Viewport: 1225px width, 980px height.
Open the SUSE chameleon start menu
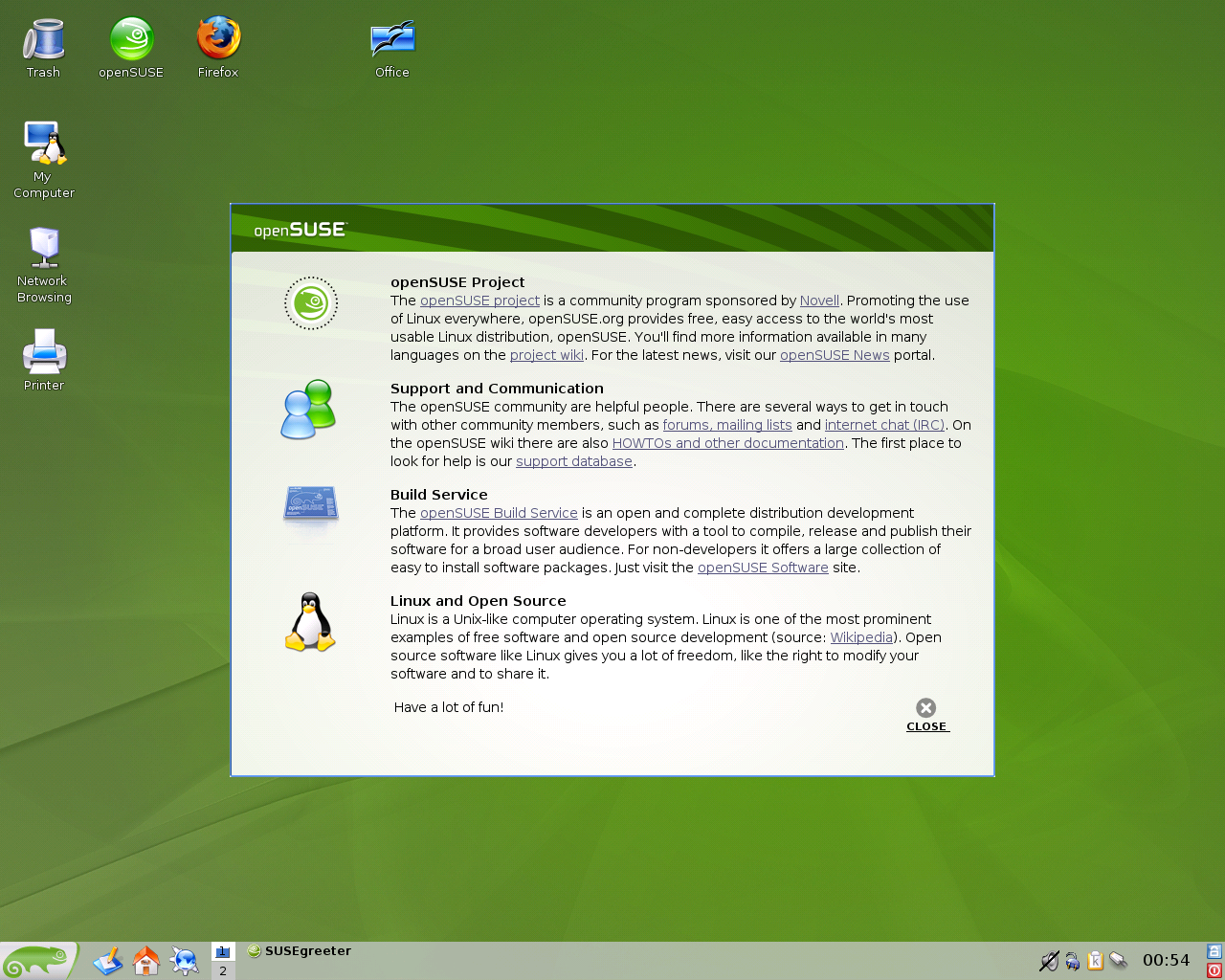point(38,961)
